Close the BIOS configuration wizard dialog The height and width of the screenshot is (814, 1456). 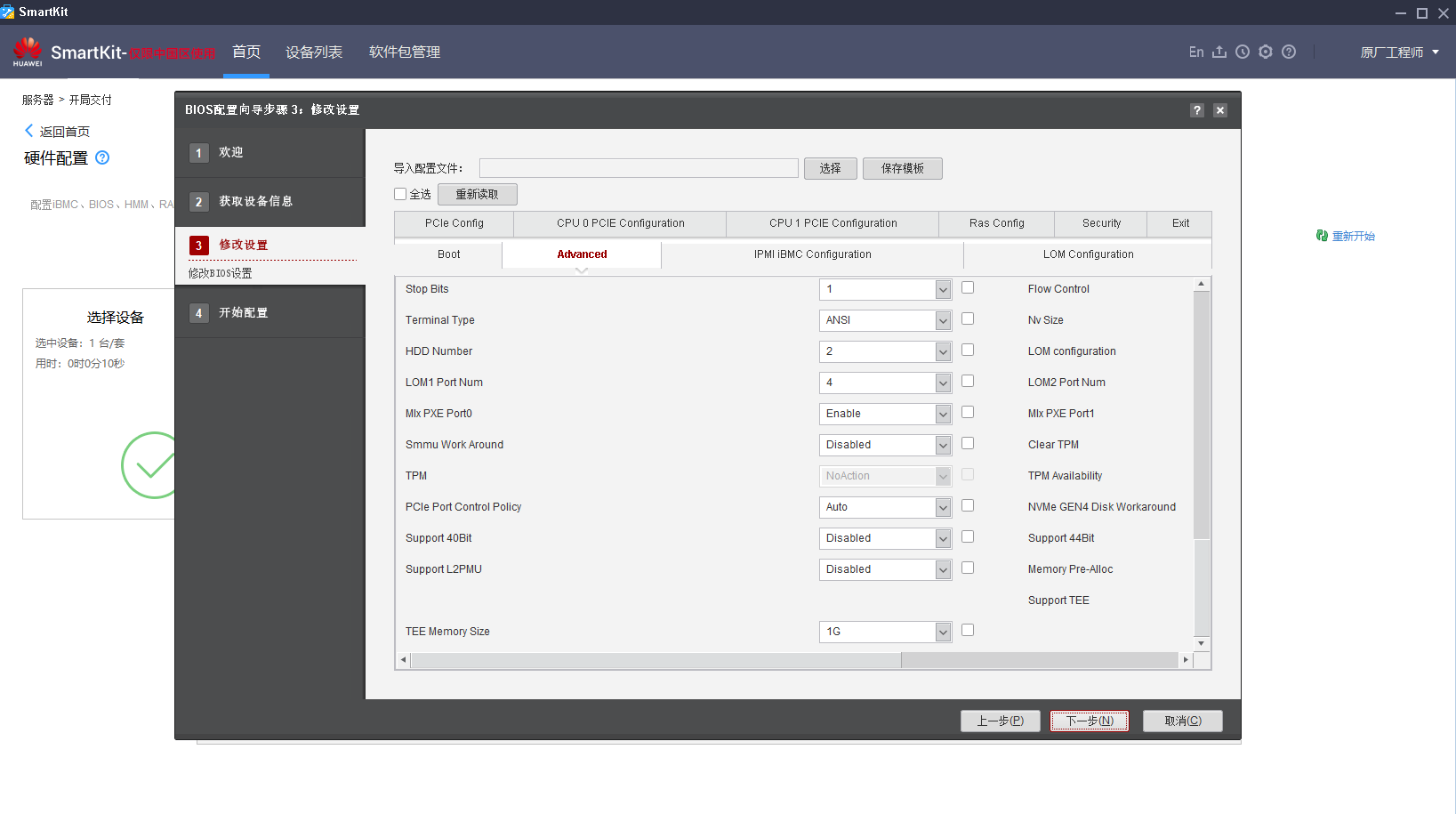[x=1220, y=110]
